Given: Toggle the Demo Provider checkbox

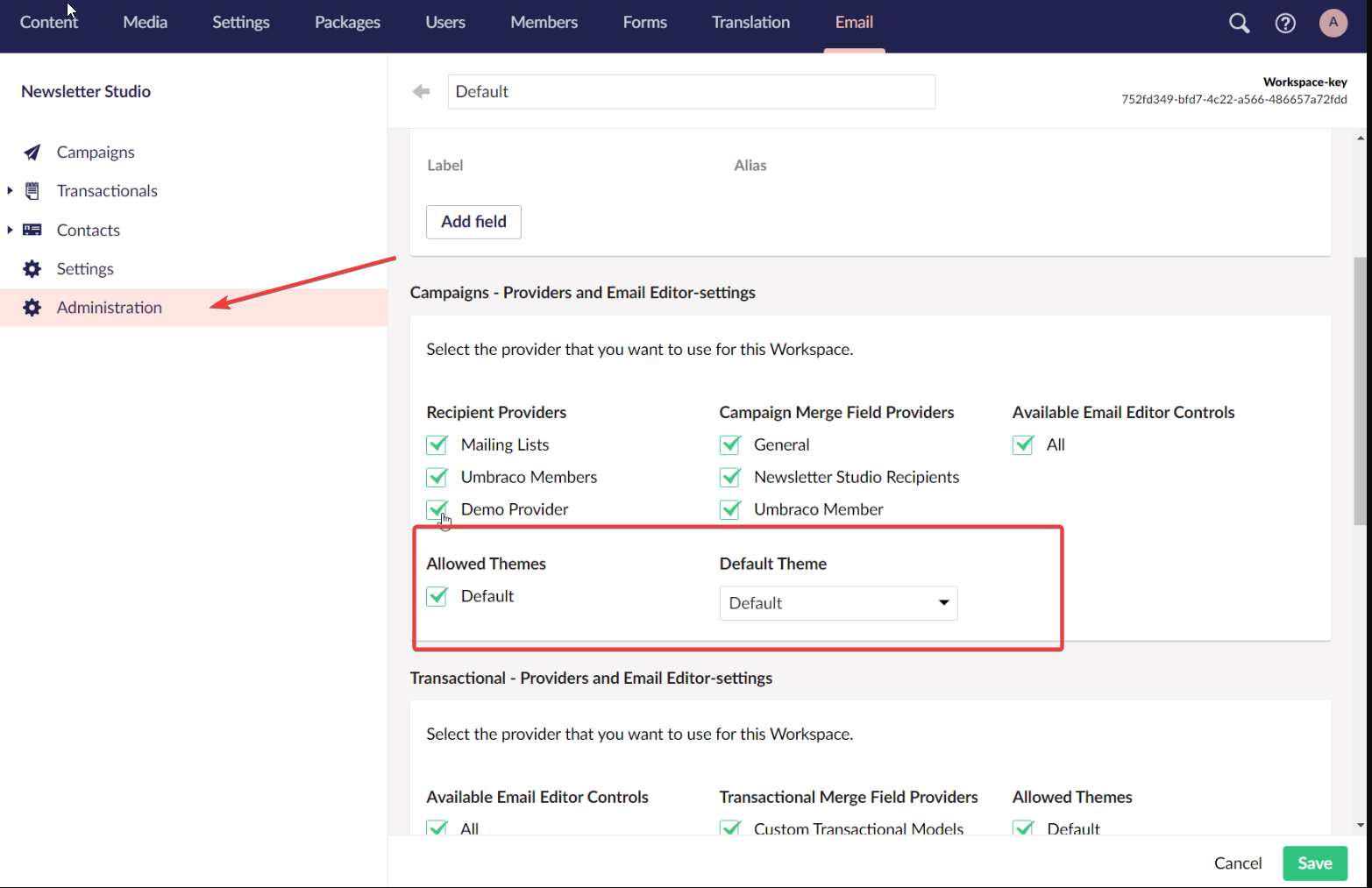Looking at the screenshot, I should [437, 510].
